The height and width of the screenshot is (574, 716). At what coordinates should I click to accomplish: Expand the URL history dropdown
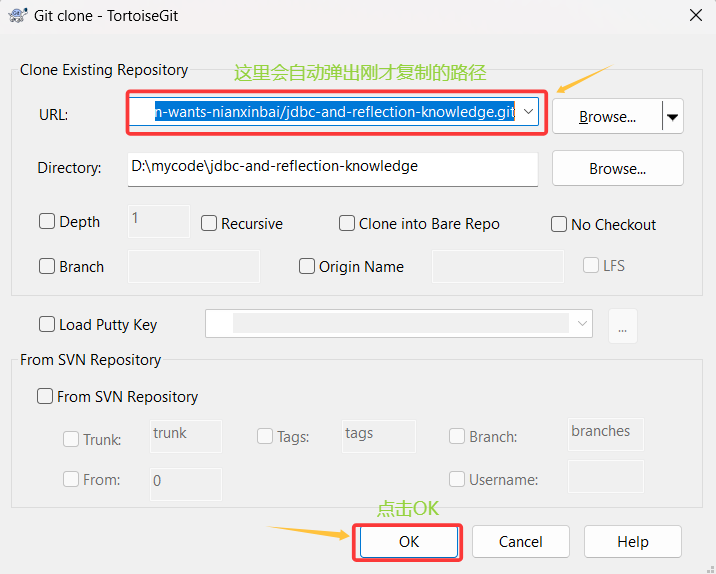point(528,111)
